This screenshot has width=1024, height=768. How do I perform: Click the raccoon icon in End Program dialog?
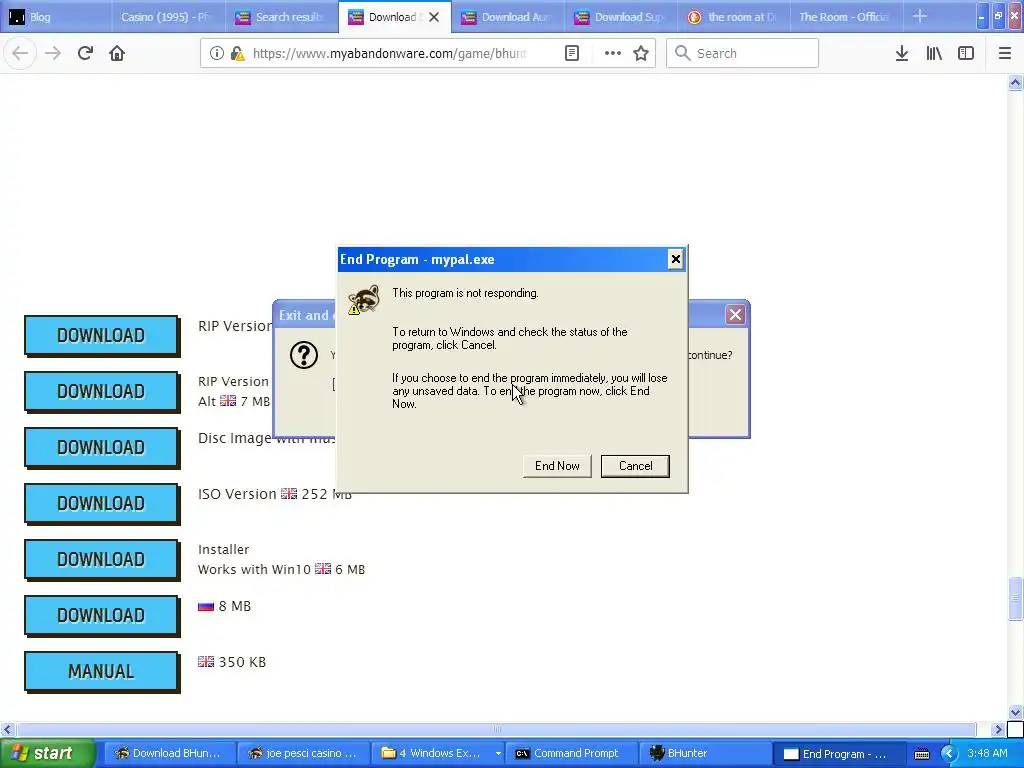tap(364, 299)
